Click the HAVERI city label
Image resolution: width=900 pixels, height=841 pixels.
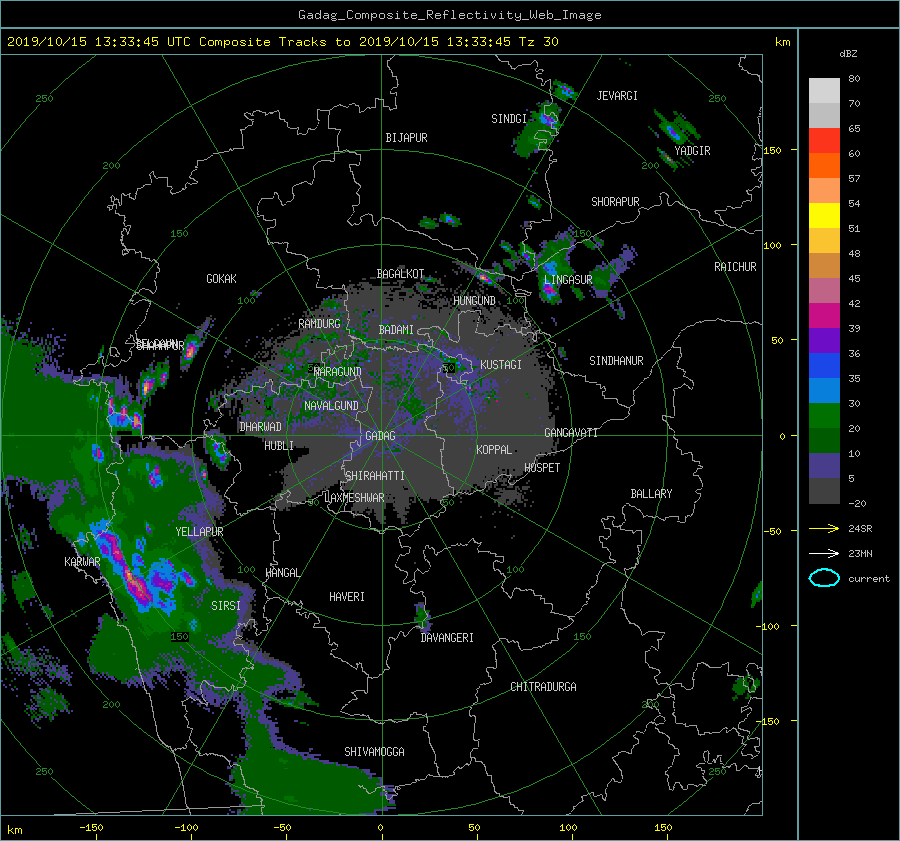347,597
